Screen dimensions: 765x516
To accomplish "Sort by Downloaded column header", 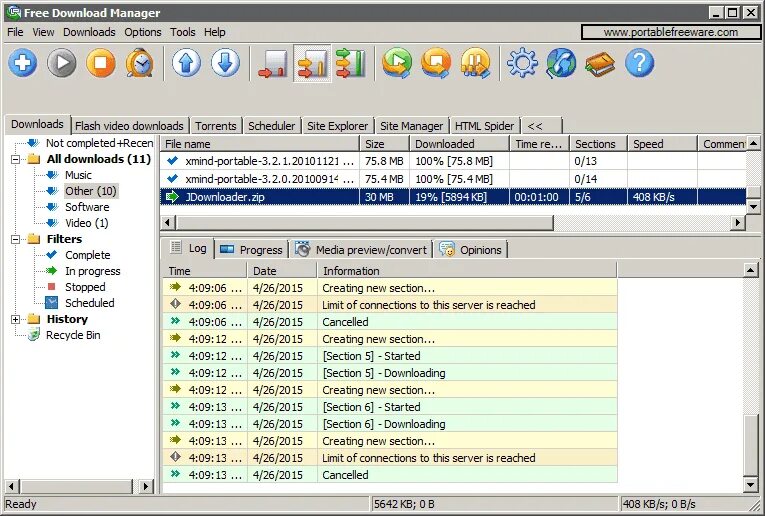I will click(460, 144).
